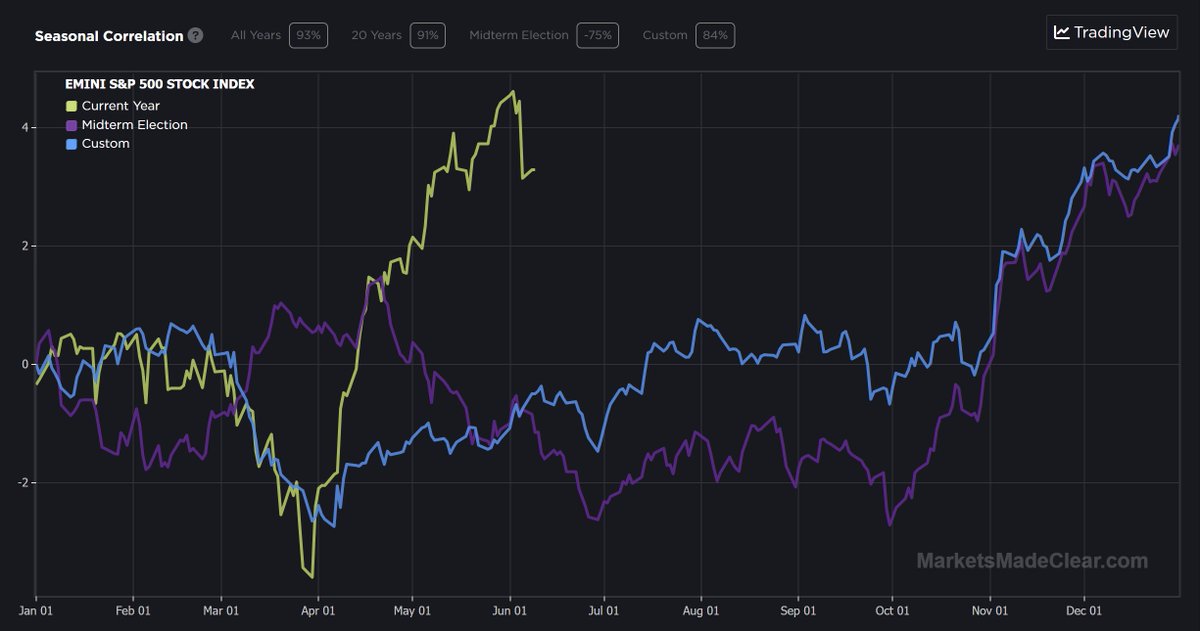This screenshot has width=1200, height=631.
Task: Click the Jun 01 axis label
Action: point(509,610)
